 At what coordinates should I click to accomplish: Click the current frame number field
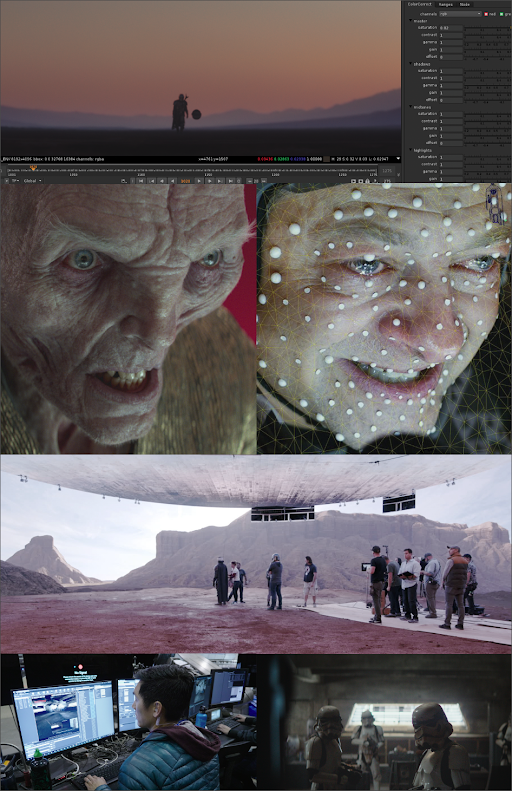[x=185, y=181]
